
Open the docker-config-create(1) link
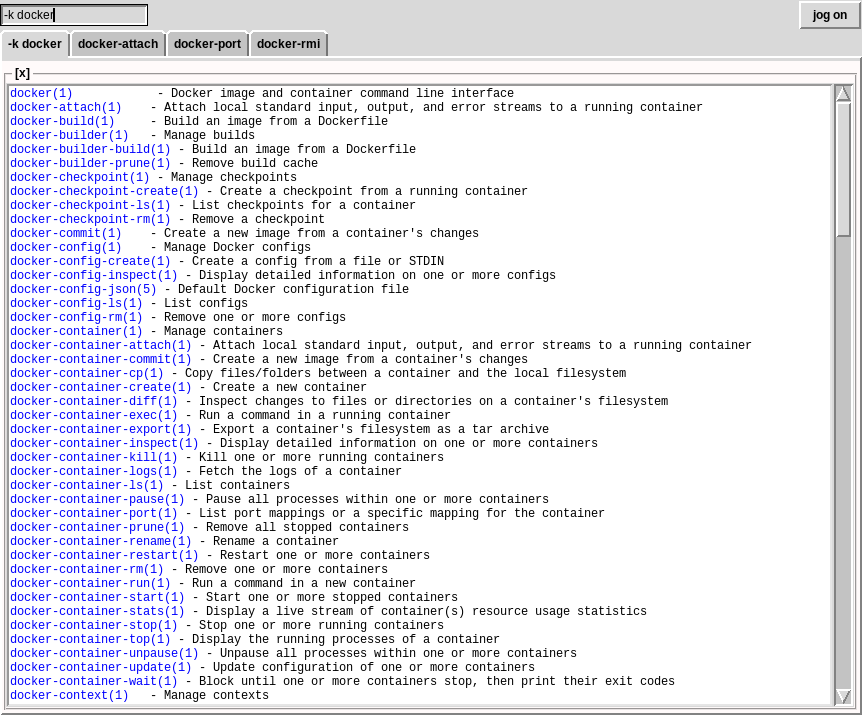click(90, 262)
